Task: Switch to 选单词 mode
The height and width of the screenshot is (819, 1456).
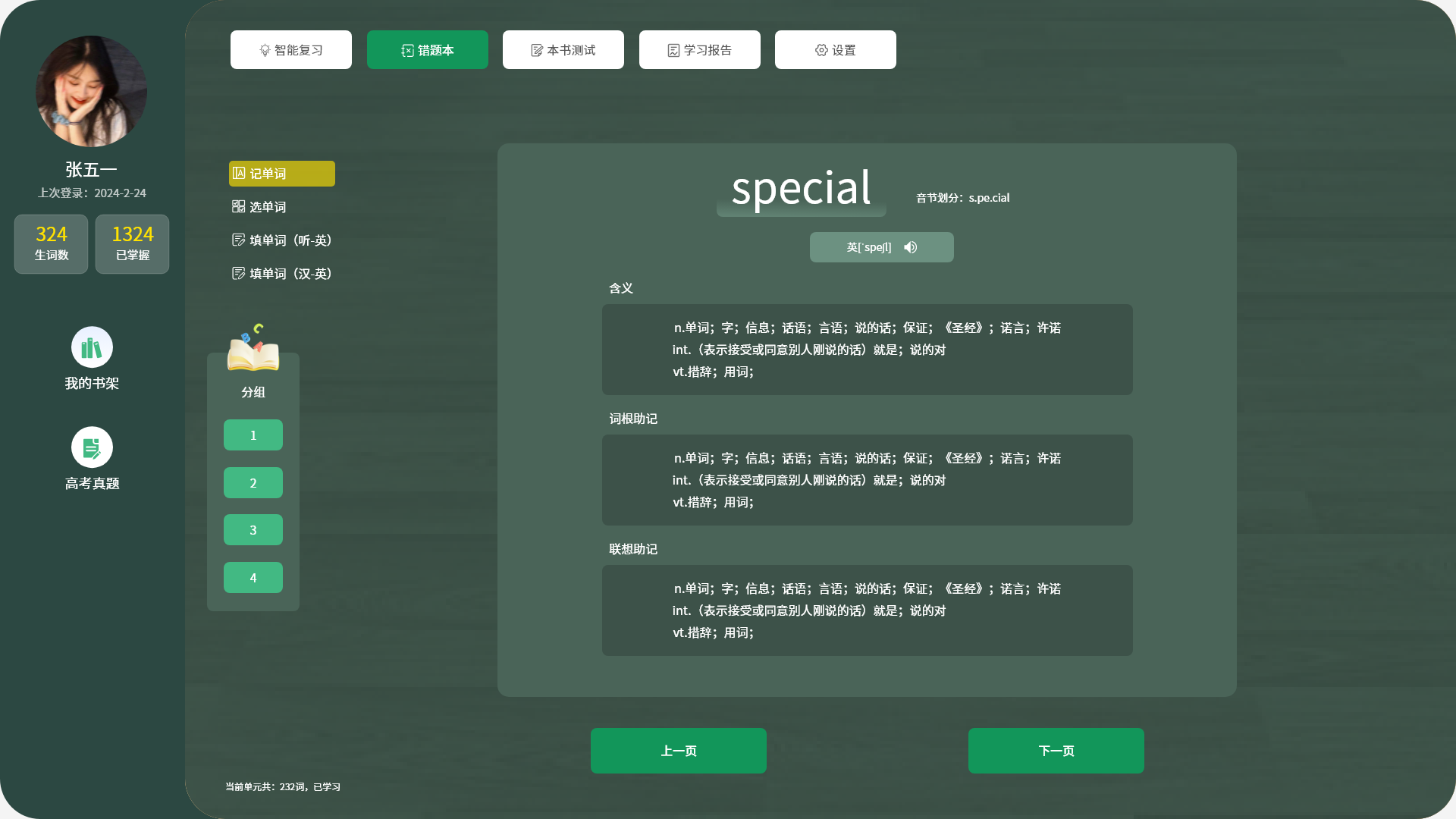Action: coord(260,207)
